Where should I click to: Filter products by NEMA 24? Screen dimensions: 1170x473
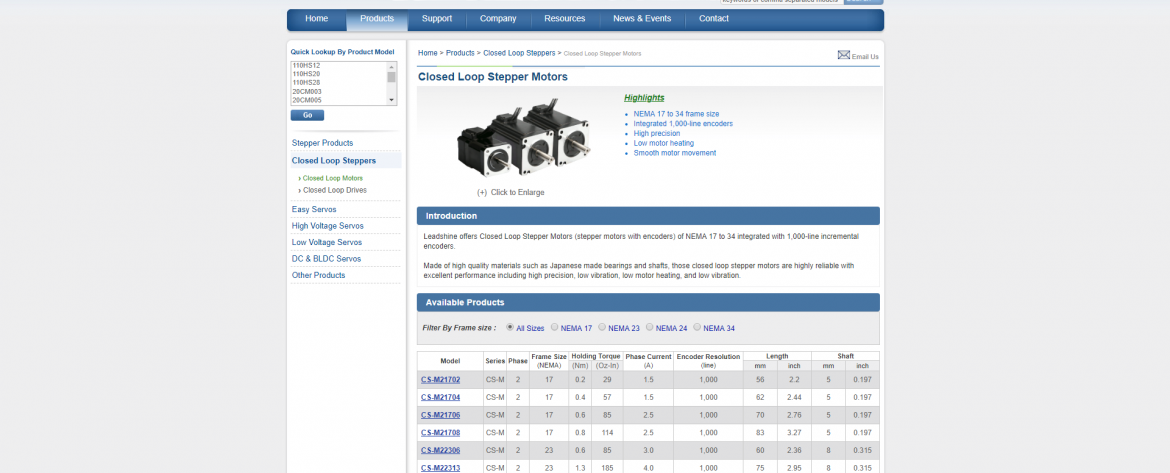(650, 327)
